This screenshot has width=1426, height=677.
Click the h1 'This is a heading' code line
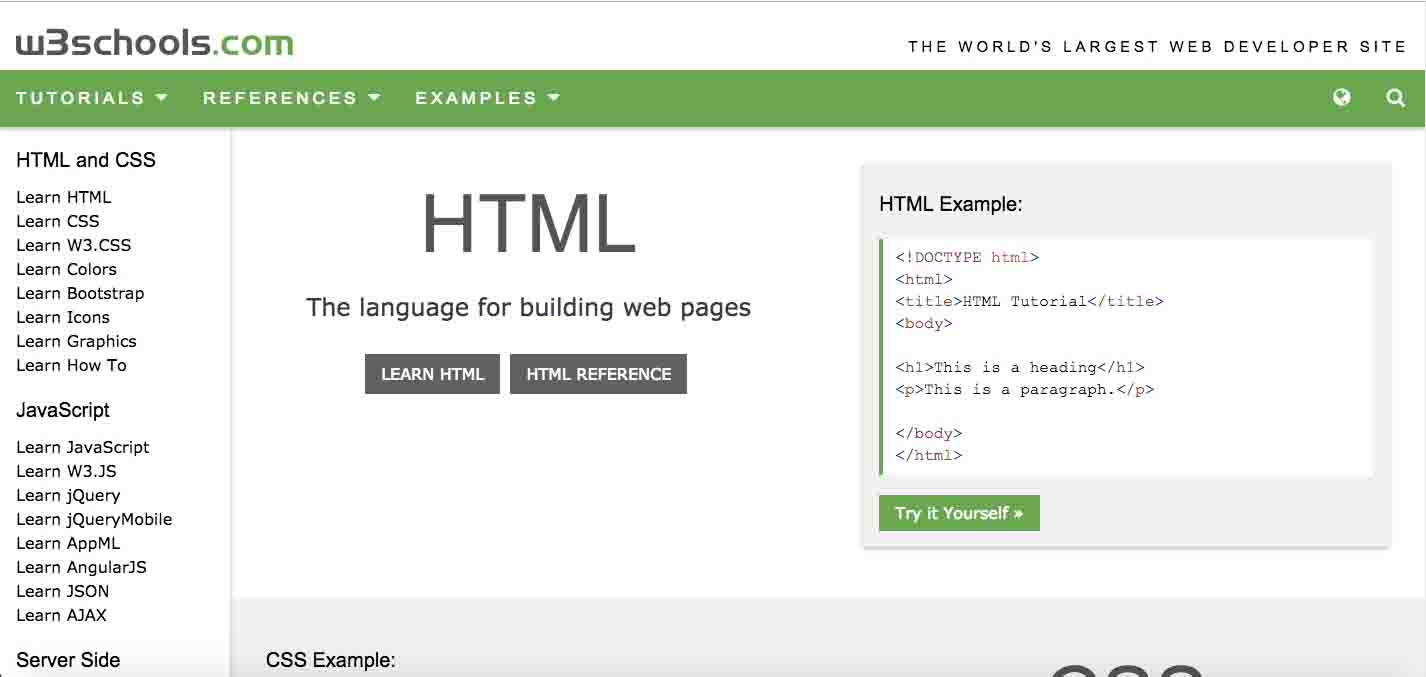(1020, 367)
